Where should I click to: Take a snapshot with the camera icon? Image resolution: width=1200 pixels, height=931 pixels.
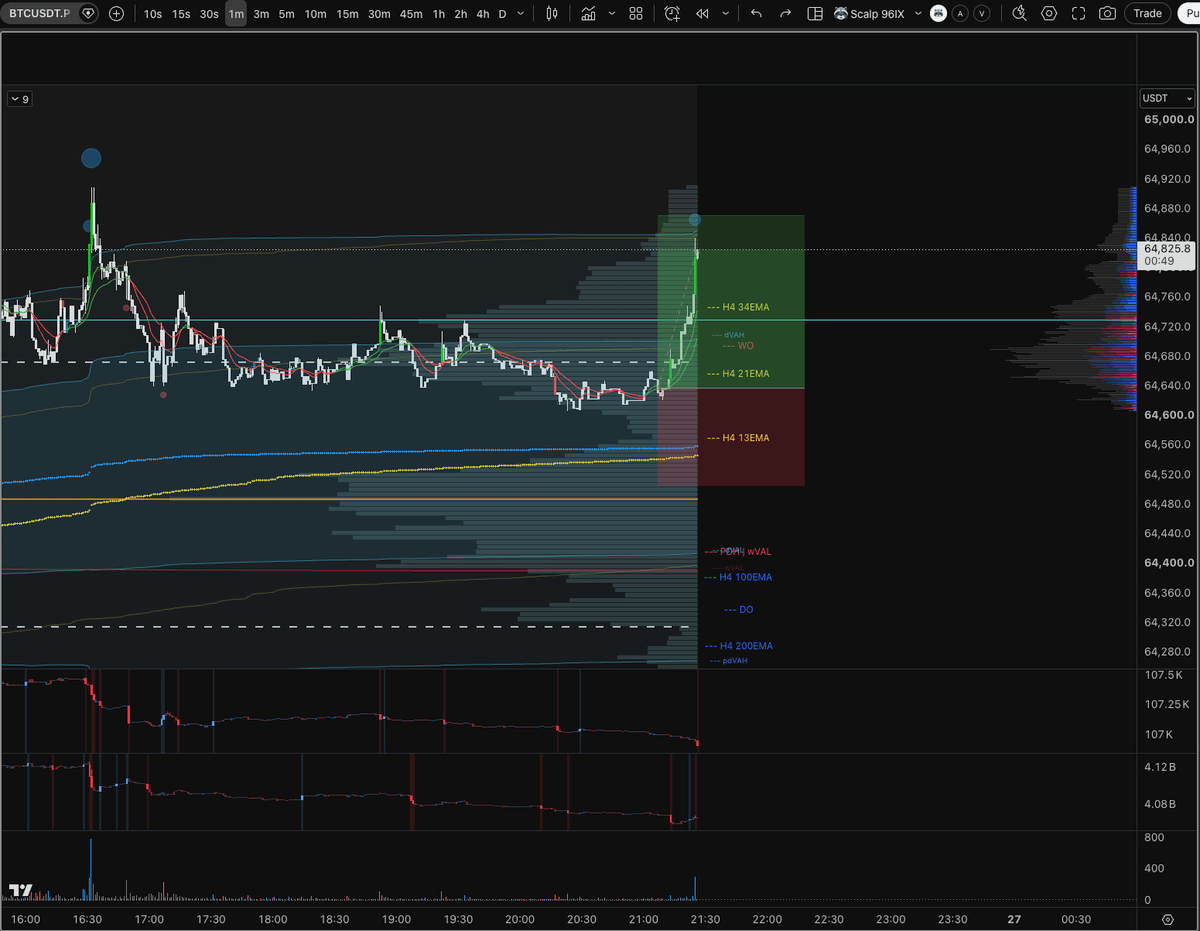click(1107, 14)
